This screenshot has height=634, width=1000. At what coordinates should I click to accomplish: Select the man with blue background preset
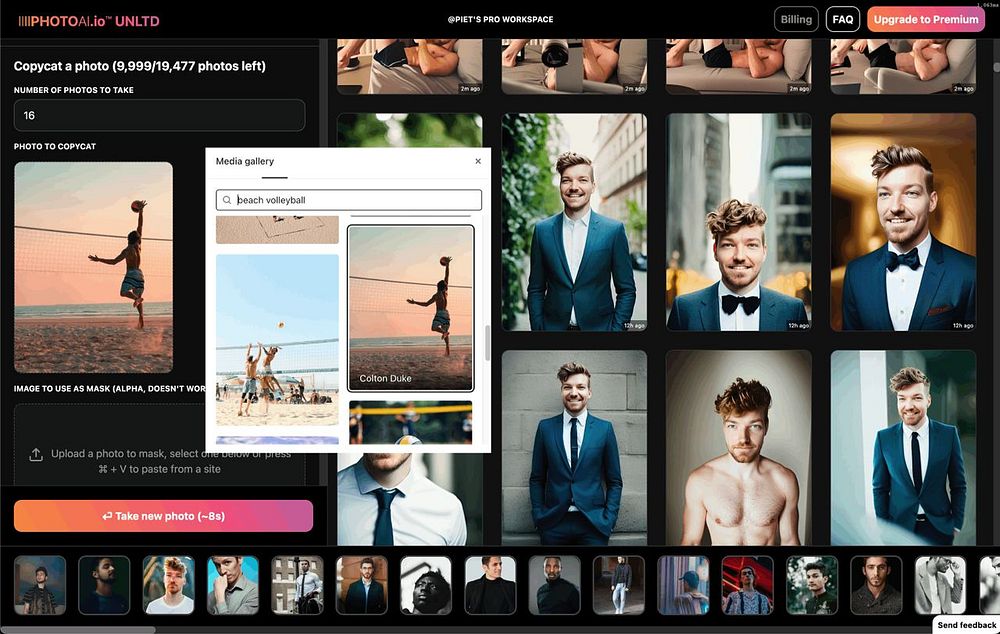tap(233, 585)
